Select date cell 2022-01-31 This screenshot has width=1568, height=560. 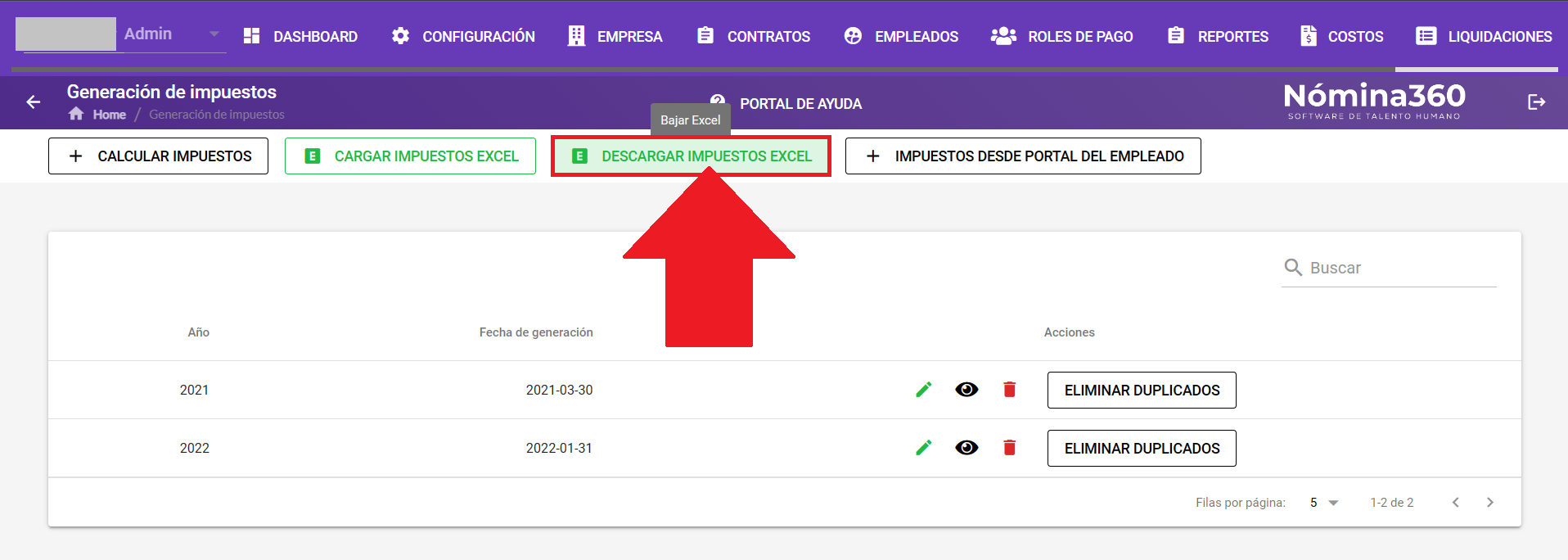pyautogui.click(x=559, y=448)
